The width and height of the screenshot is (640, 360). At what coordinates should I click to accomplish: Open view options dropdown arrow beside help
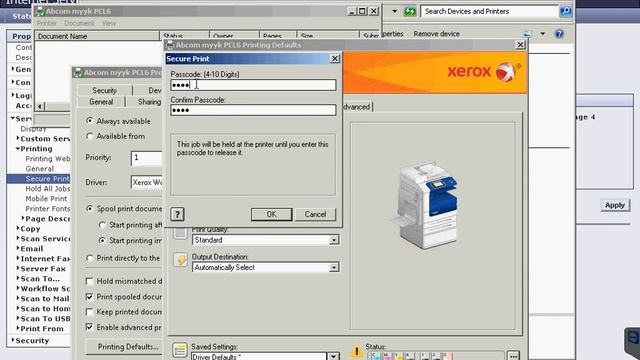tap(542, 34)
